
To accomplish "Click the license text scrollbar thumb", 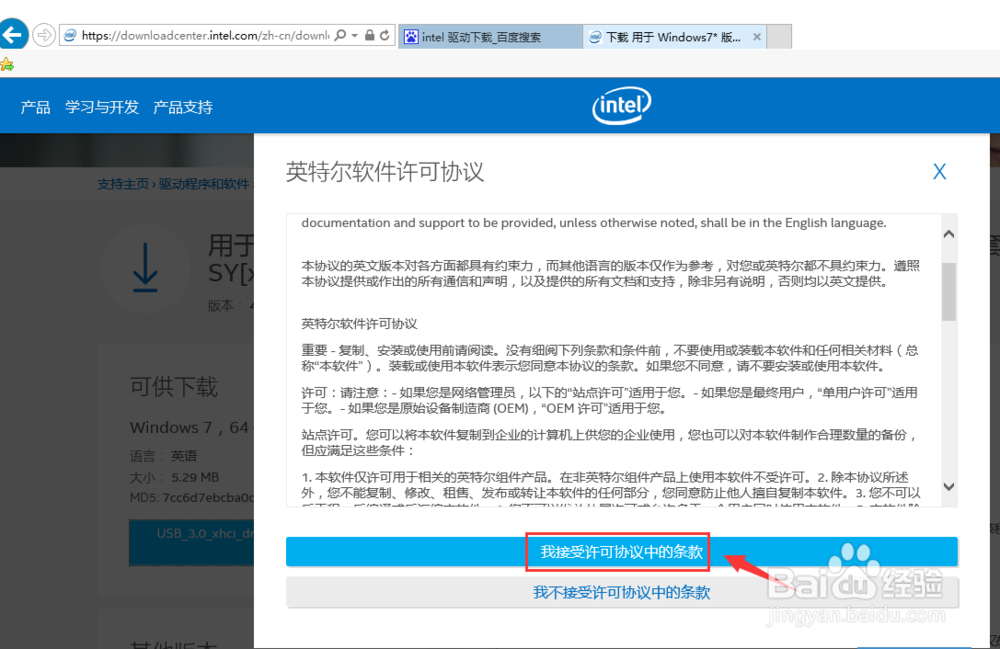I will click(x=949, y=291).
